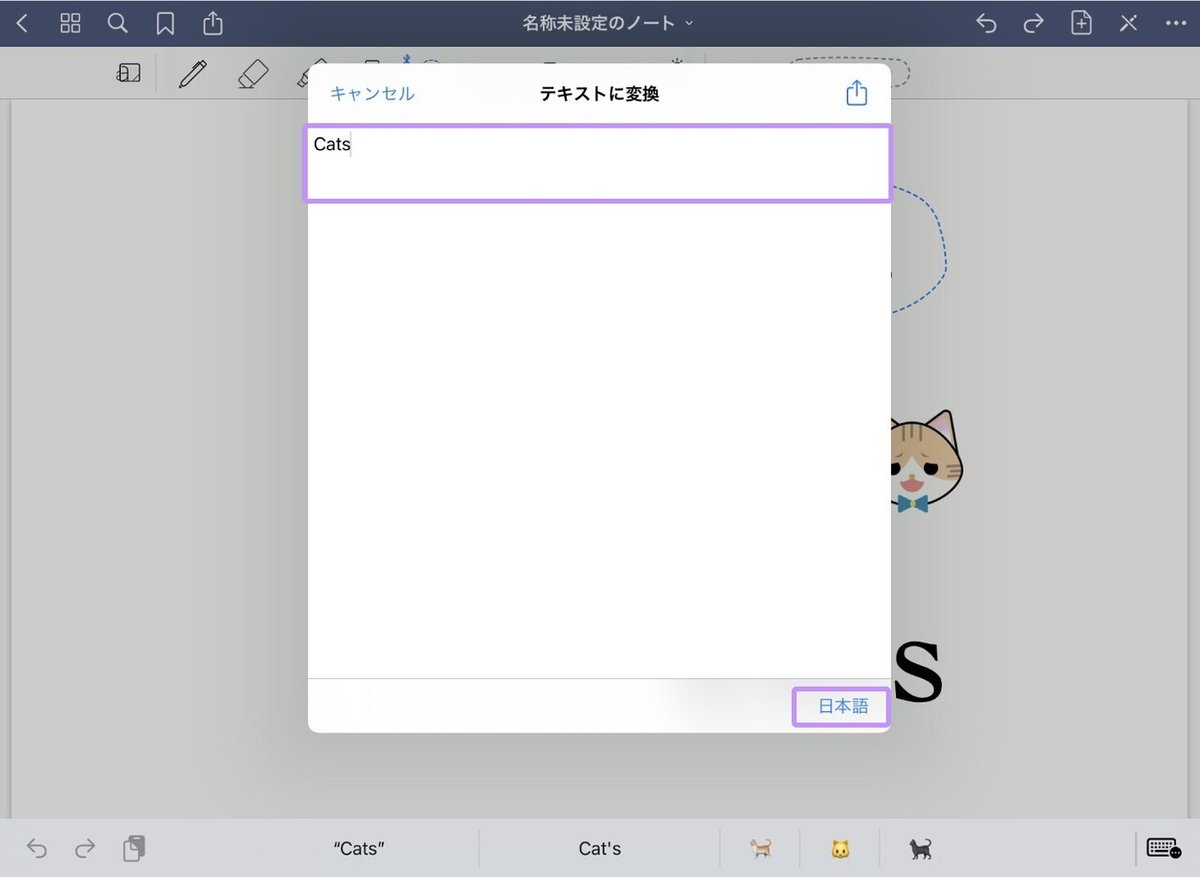Tap the bookmark icon
1200x877 pixels.
(x=164, y=22)
